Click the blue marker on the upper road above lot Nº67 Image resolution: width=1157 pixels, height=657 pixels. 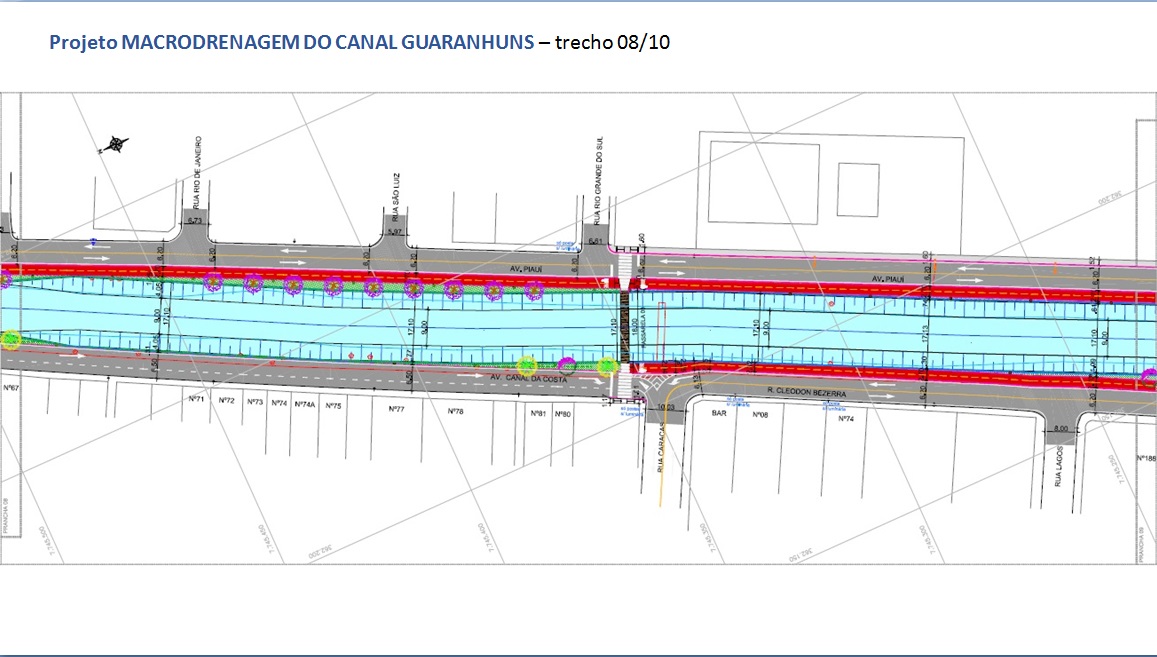point(92,241)
